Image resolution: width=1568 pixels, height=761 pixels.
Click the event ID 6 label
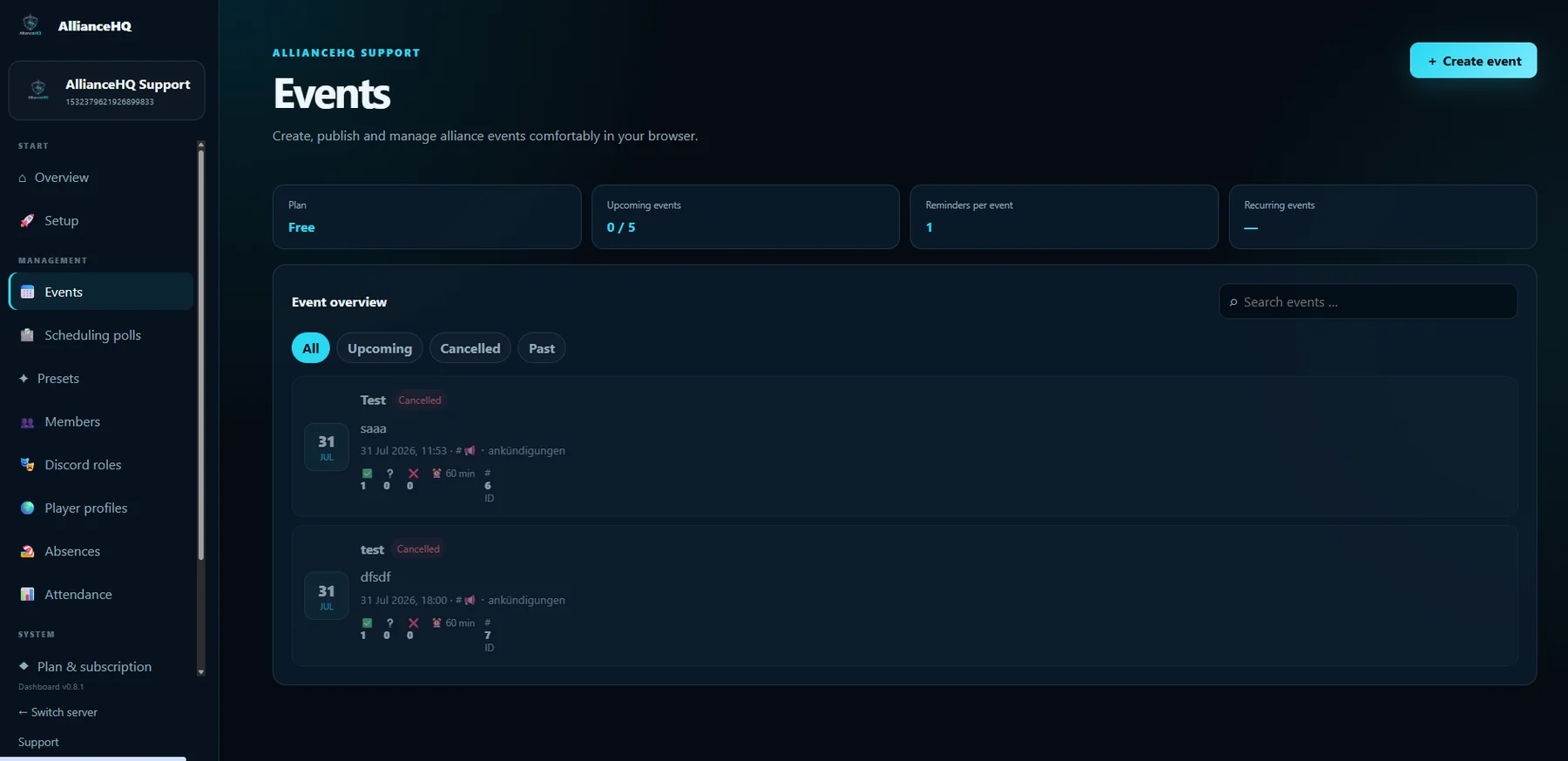pos(489,486)
